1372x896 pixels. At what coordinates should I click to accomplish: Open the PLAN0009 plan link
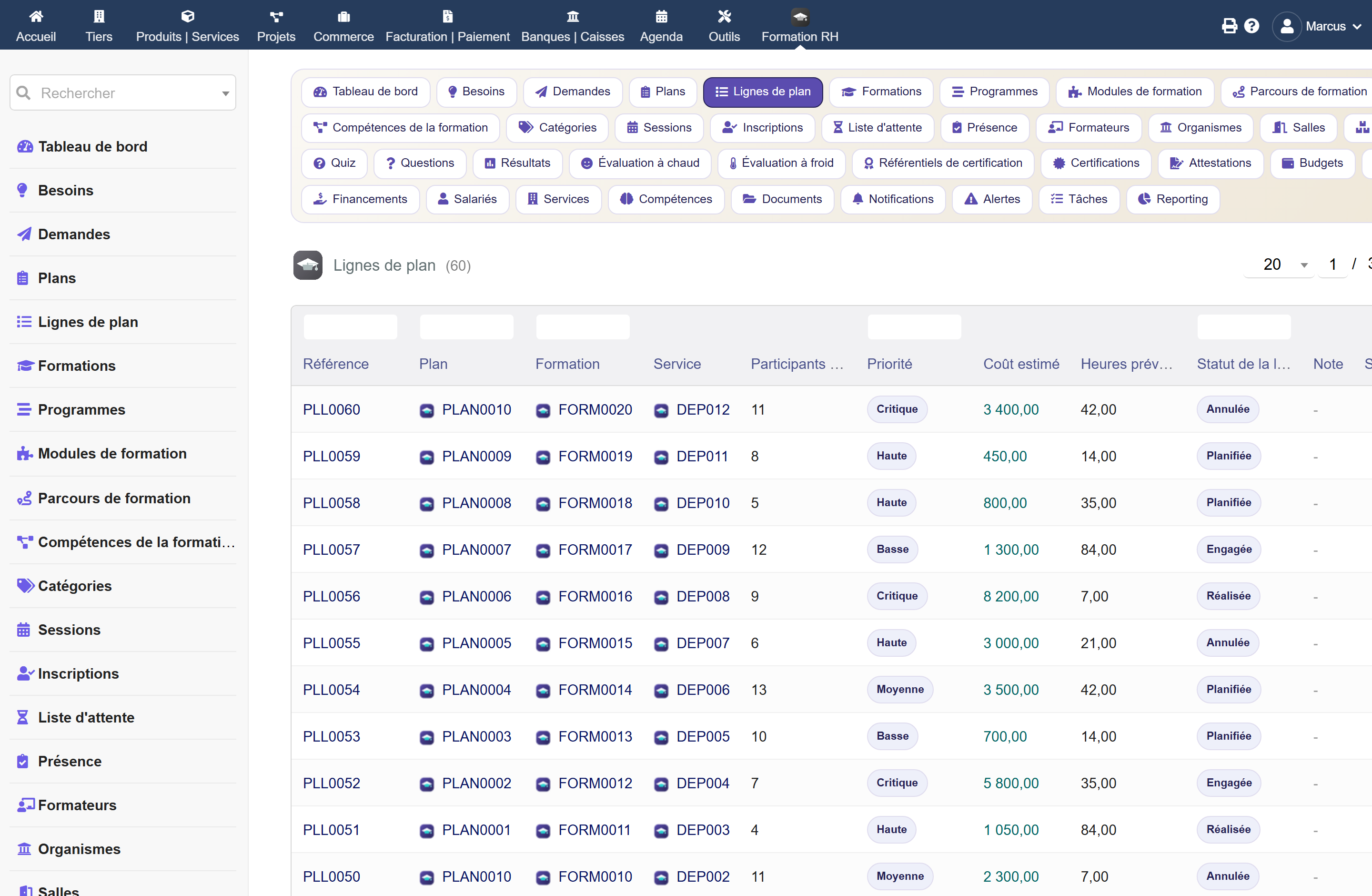[476, 457]
